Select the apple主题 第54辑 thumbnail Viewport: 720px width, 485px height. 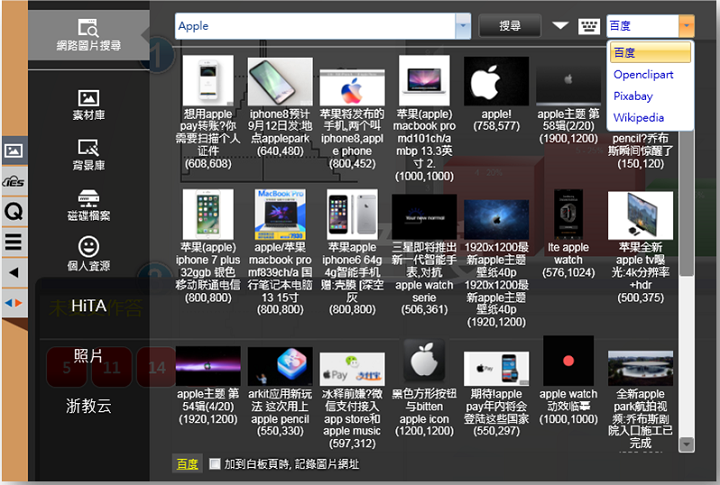click(x=208, y=366)
